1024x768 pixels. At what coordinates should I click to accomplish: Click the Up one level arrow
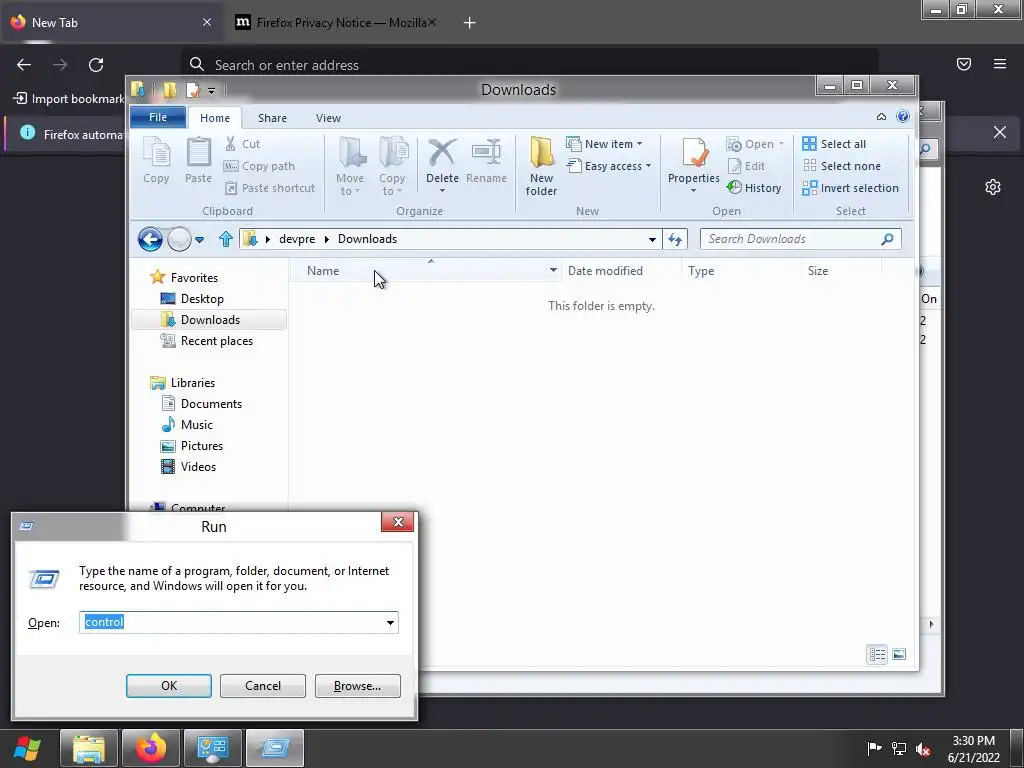point(226,239)
